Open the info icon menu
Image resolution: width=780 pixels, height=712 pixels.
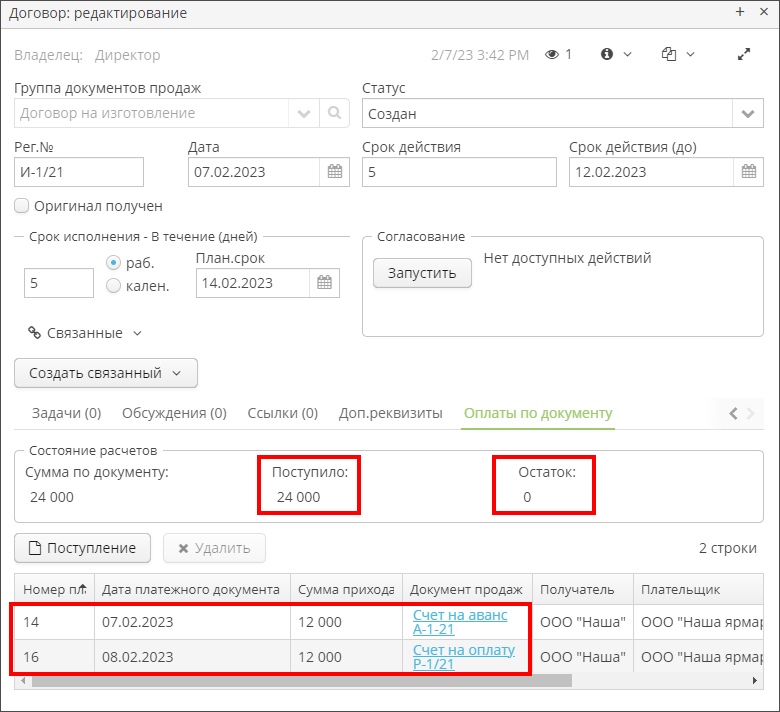[x=606, y=54]
